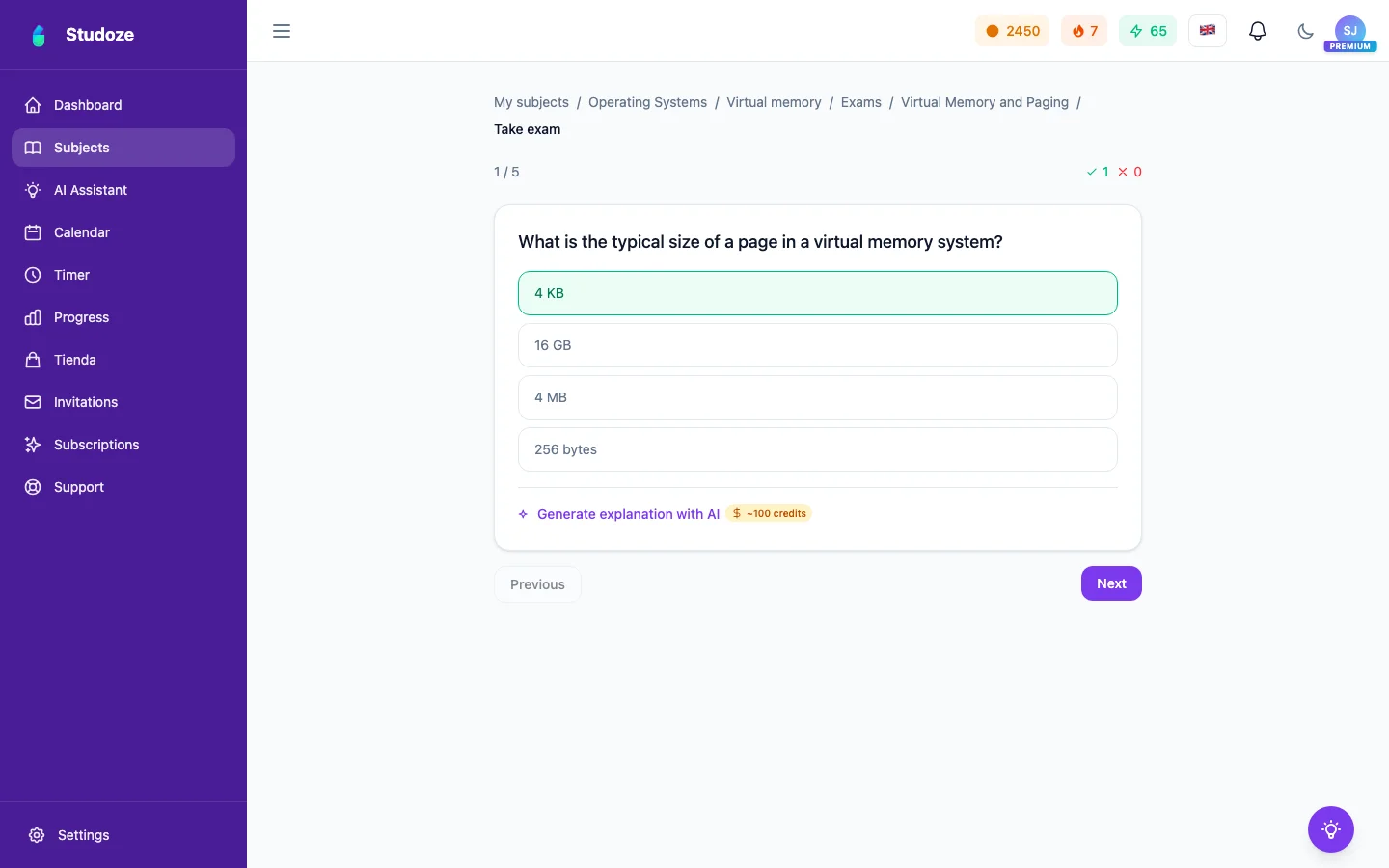
Task: Open the notifications bell
Action: [x=1258, y=31]
